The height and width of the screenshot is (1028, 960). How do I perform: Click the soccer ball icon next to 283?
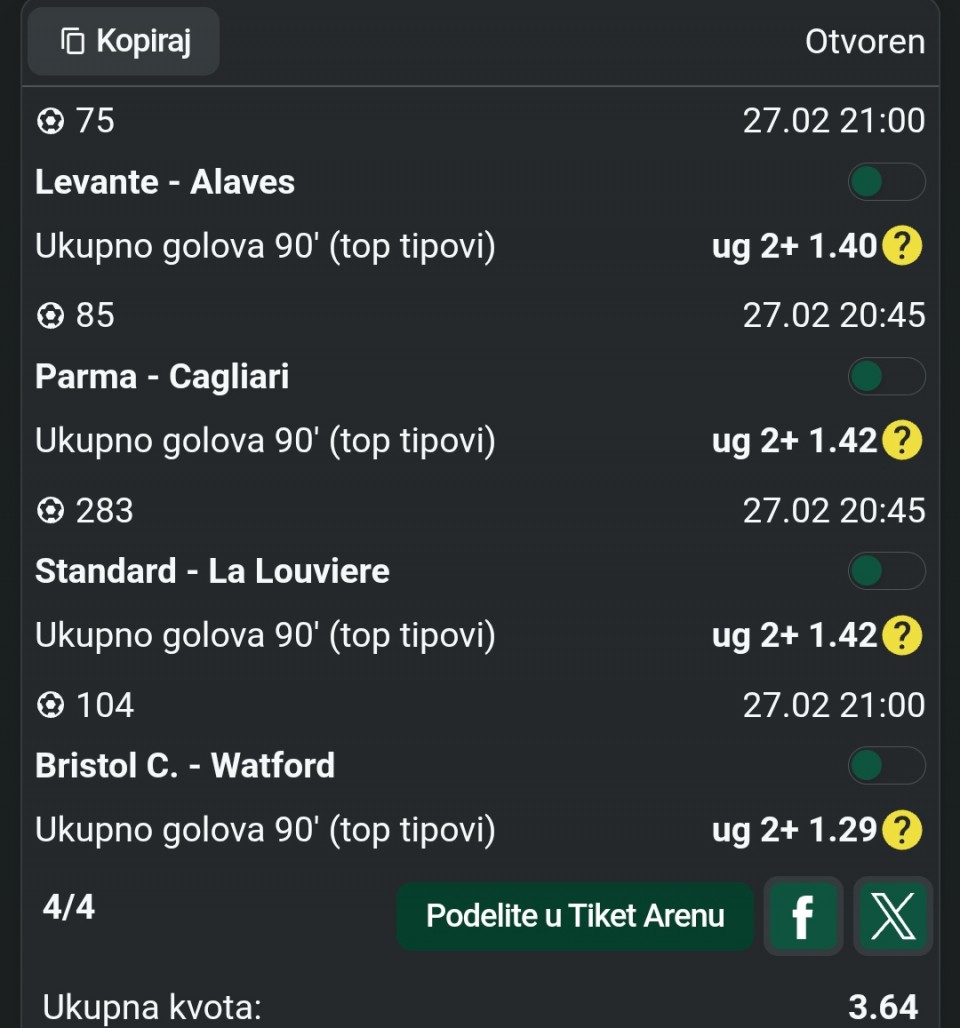[x=50, y=512]
